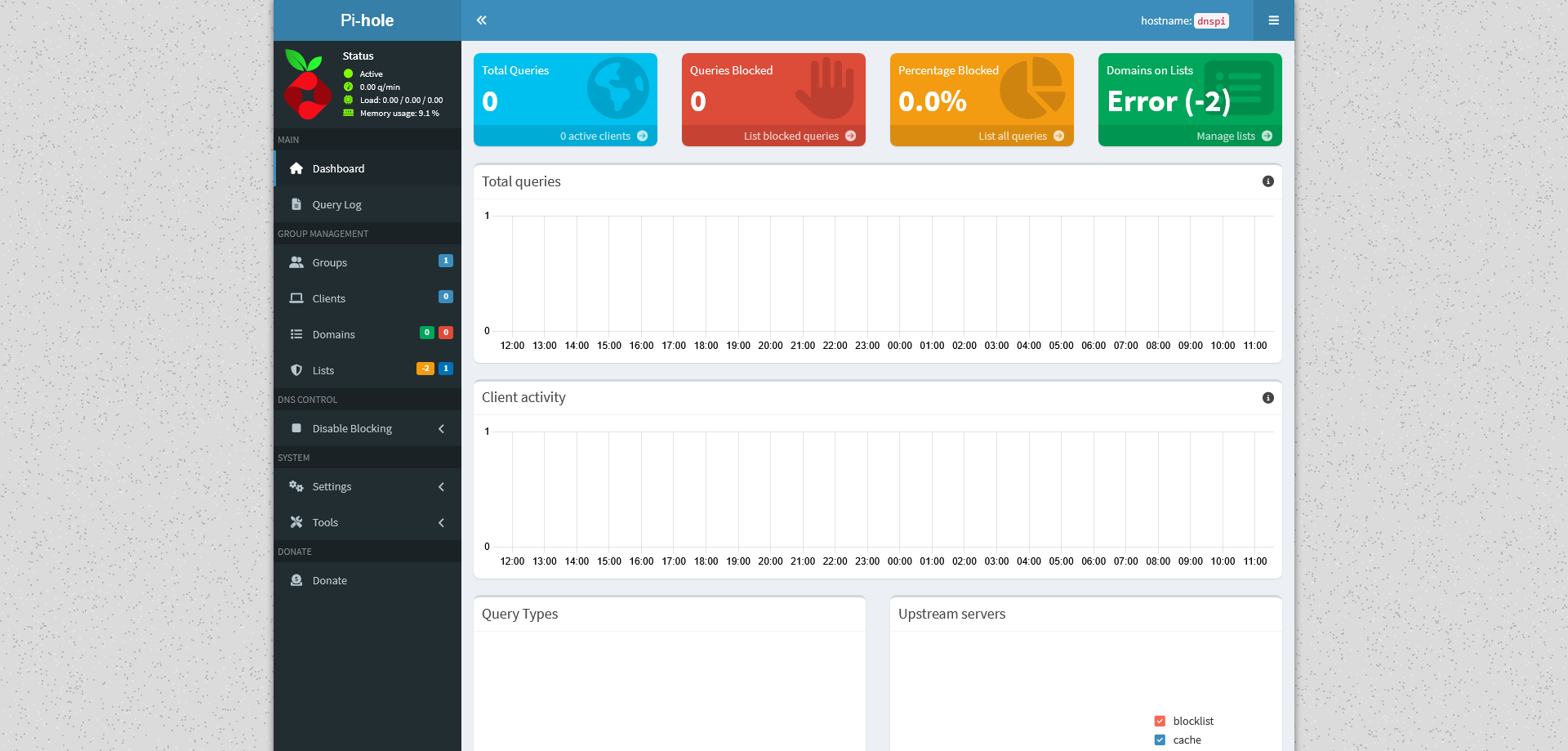Open the Groups menu item
The image size is (1568, 751).
tap(367, 262)
